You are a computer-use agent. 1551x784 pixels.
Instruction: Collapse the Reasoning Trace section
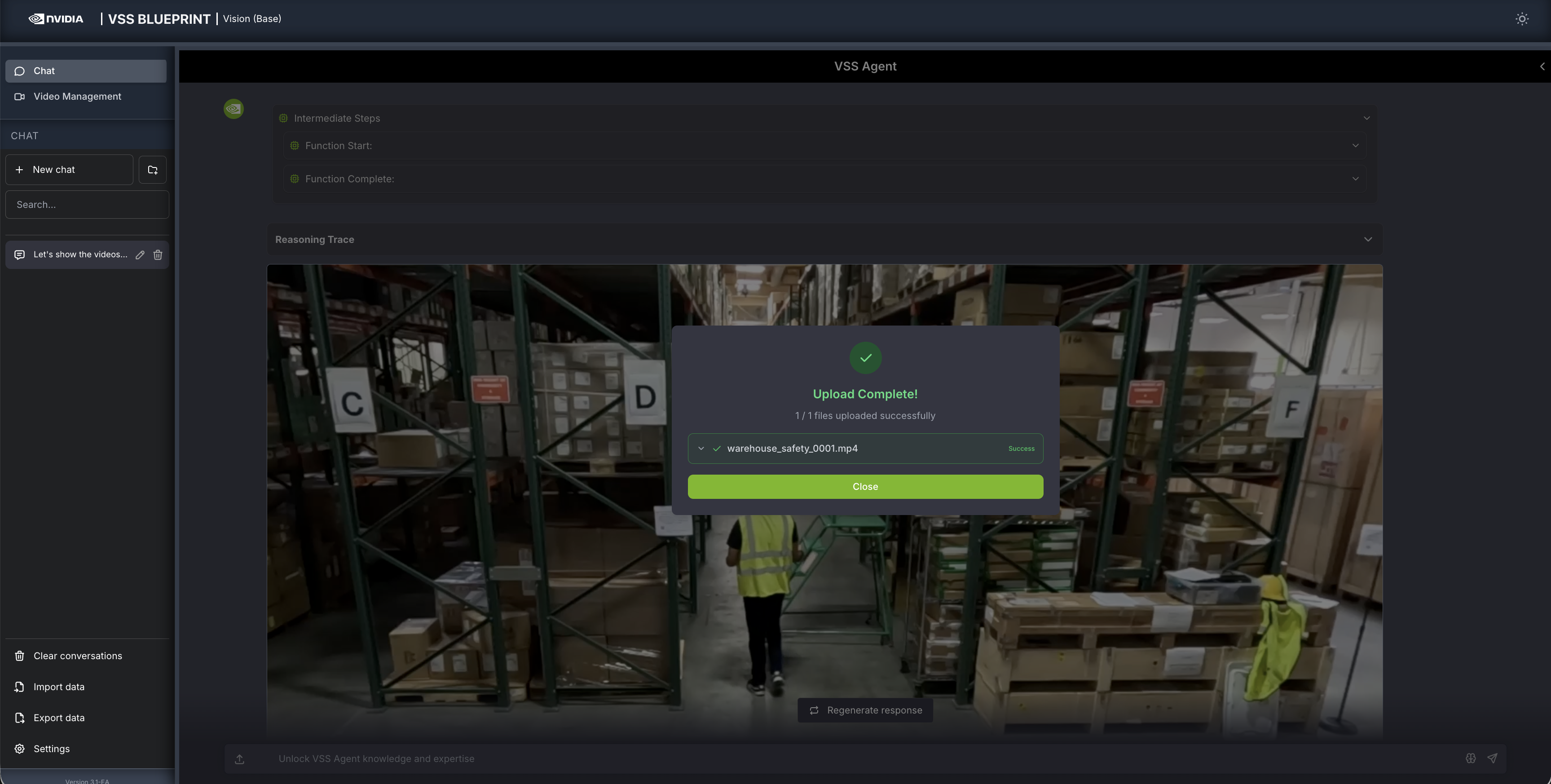(x=1367, y=239)
